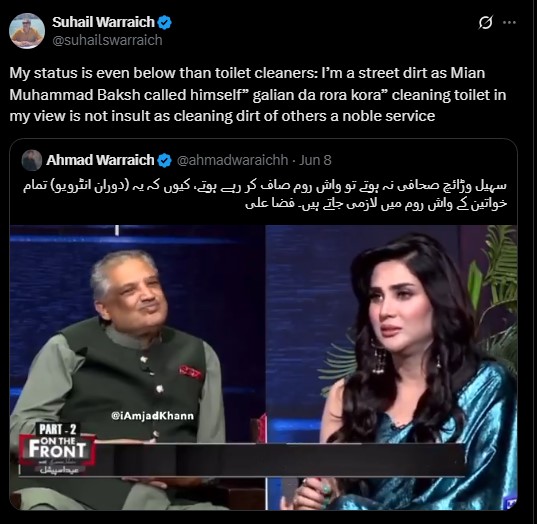Open Suhail Warraich's profile via display name
537x524 pixels.
103,22
